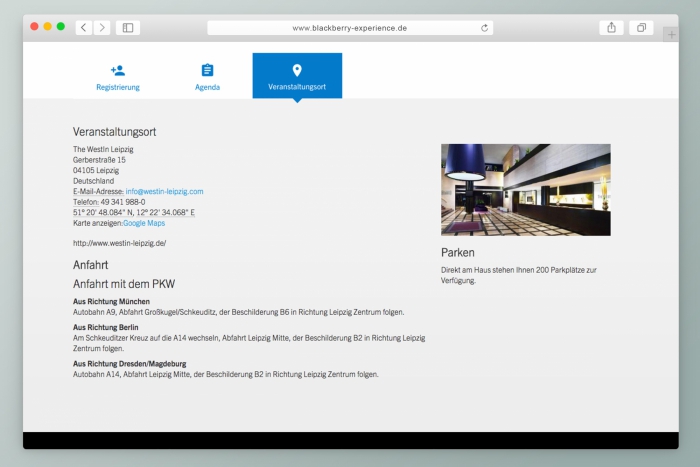Click the Veranstaltungsort location pin icon
The height and width of the screenshot is (467, 700).
tap(297, 70)
